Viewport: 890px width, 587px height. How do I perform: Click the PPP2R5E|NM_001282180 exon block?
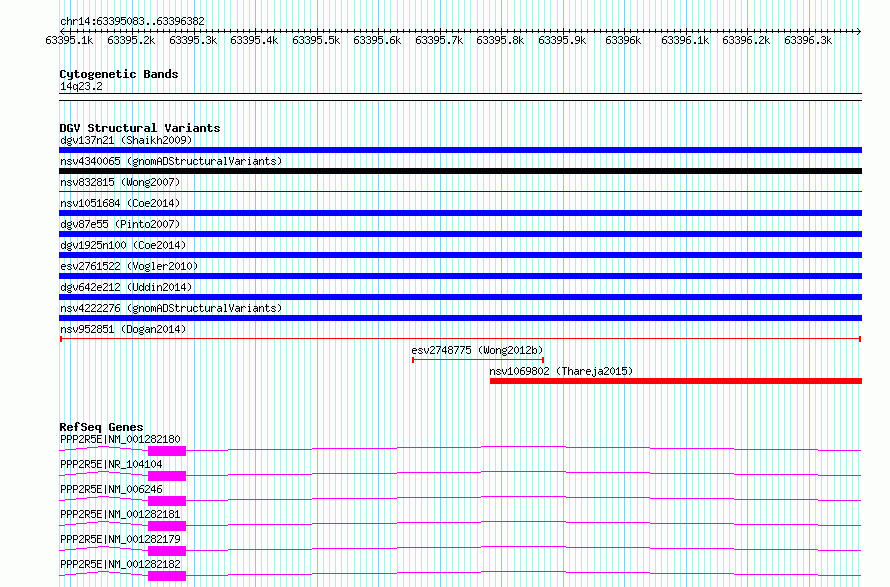point(167,451)
